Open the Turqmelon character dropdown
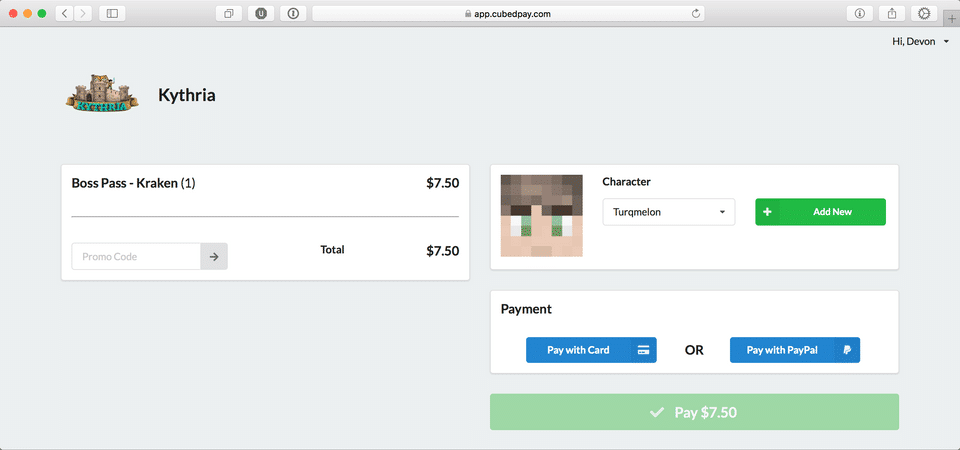Image resolution: width=960 pixels, height=450 pixels. pos(669,212)
